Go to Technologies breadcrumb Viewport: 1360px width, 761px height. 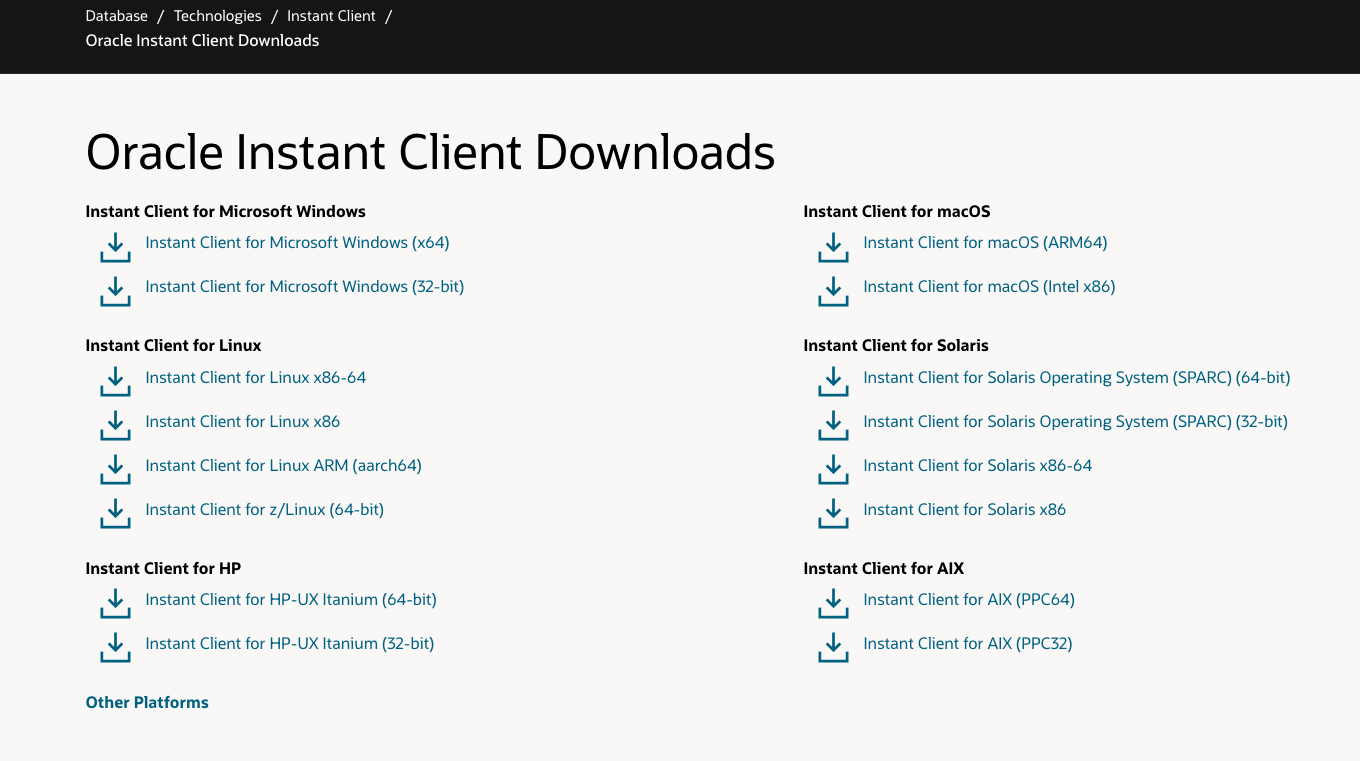click(218, 16)
